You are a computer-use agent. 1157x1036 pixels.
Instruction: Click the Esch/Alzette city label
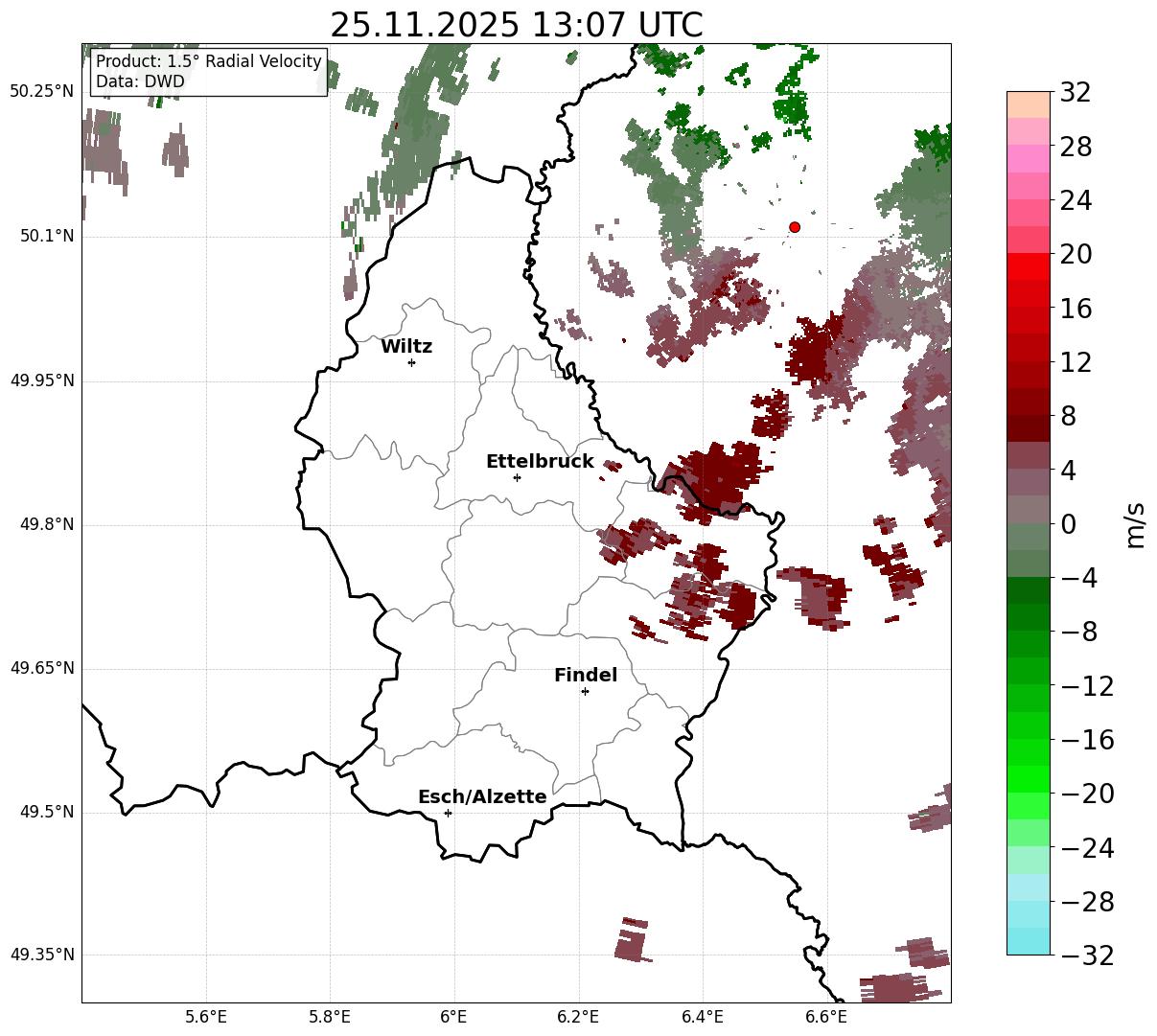[x=482, y=797]
